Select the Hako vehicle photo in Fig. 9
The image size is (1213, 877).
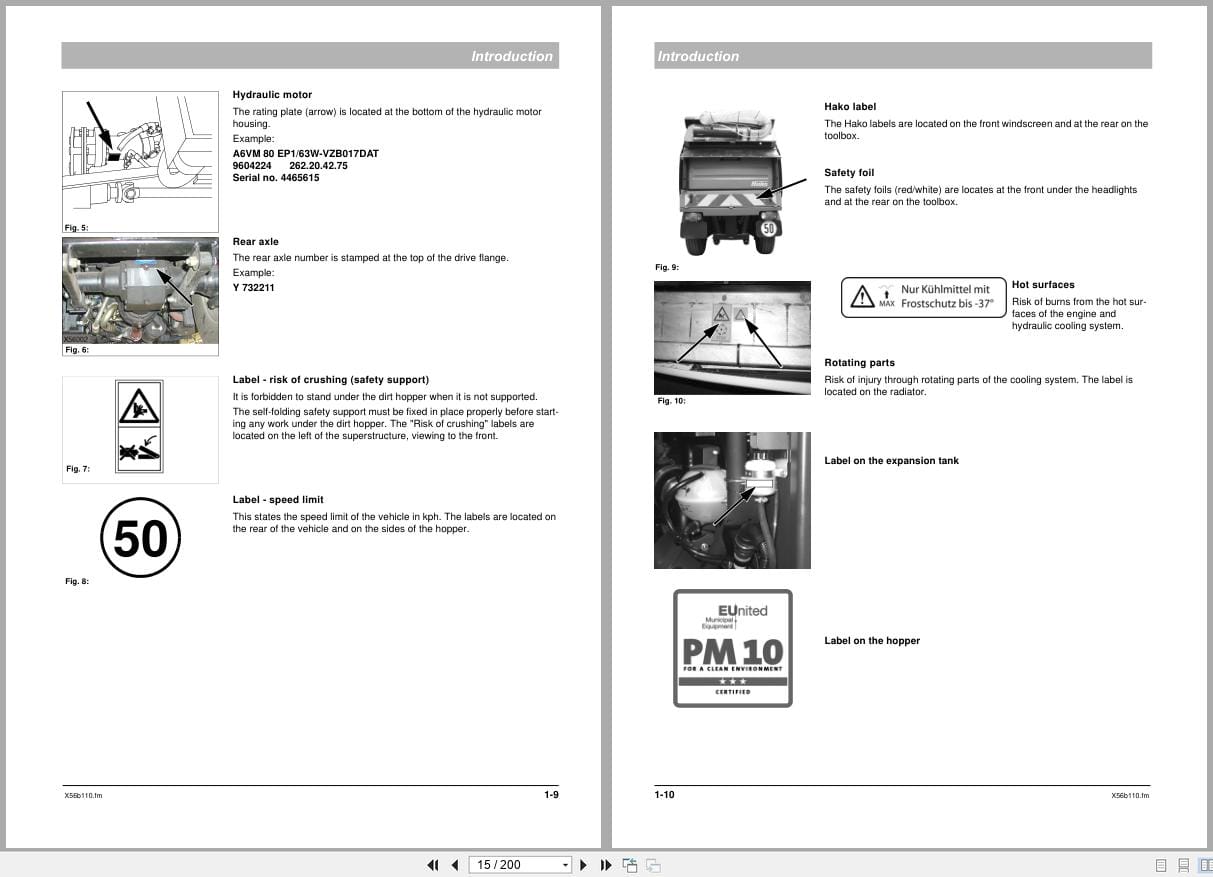click(x=732, y=178)
